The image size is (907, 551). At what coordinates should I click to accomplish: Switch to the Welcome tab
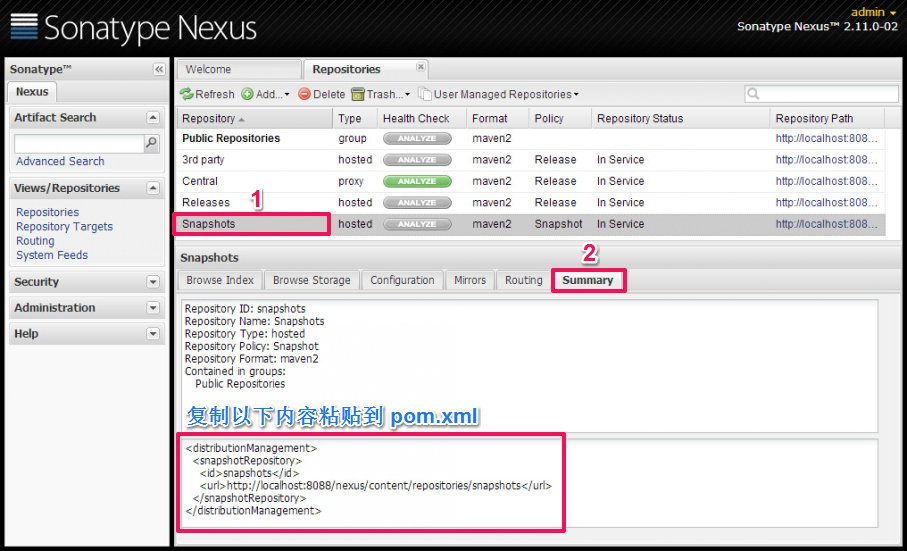tap(238, 69)
